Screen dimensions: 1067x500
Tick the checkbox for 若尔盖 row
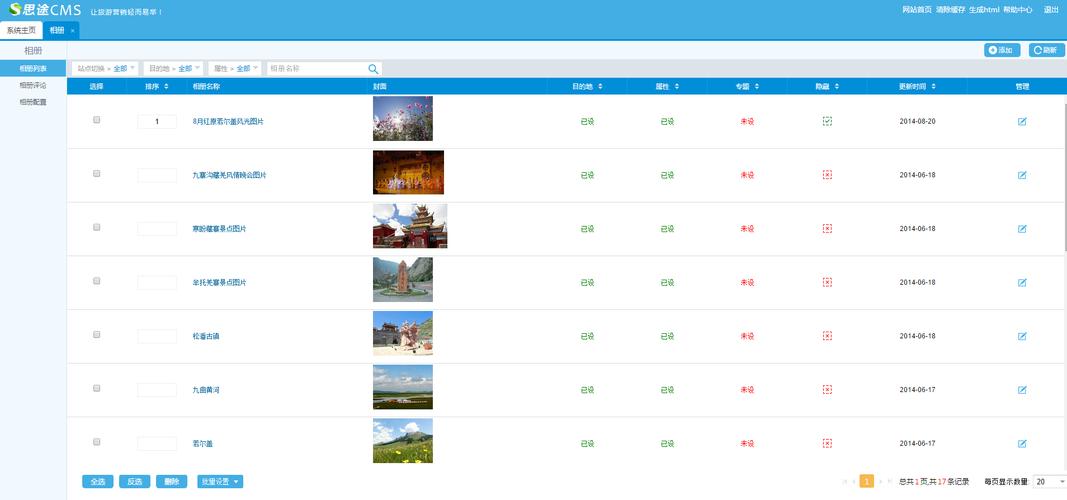97,441
